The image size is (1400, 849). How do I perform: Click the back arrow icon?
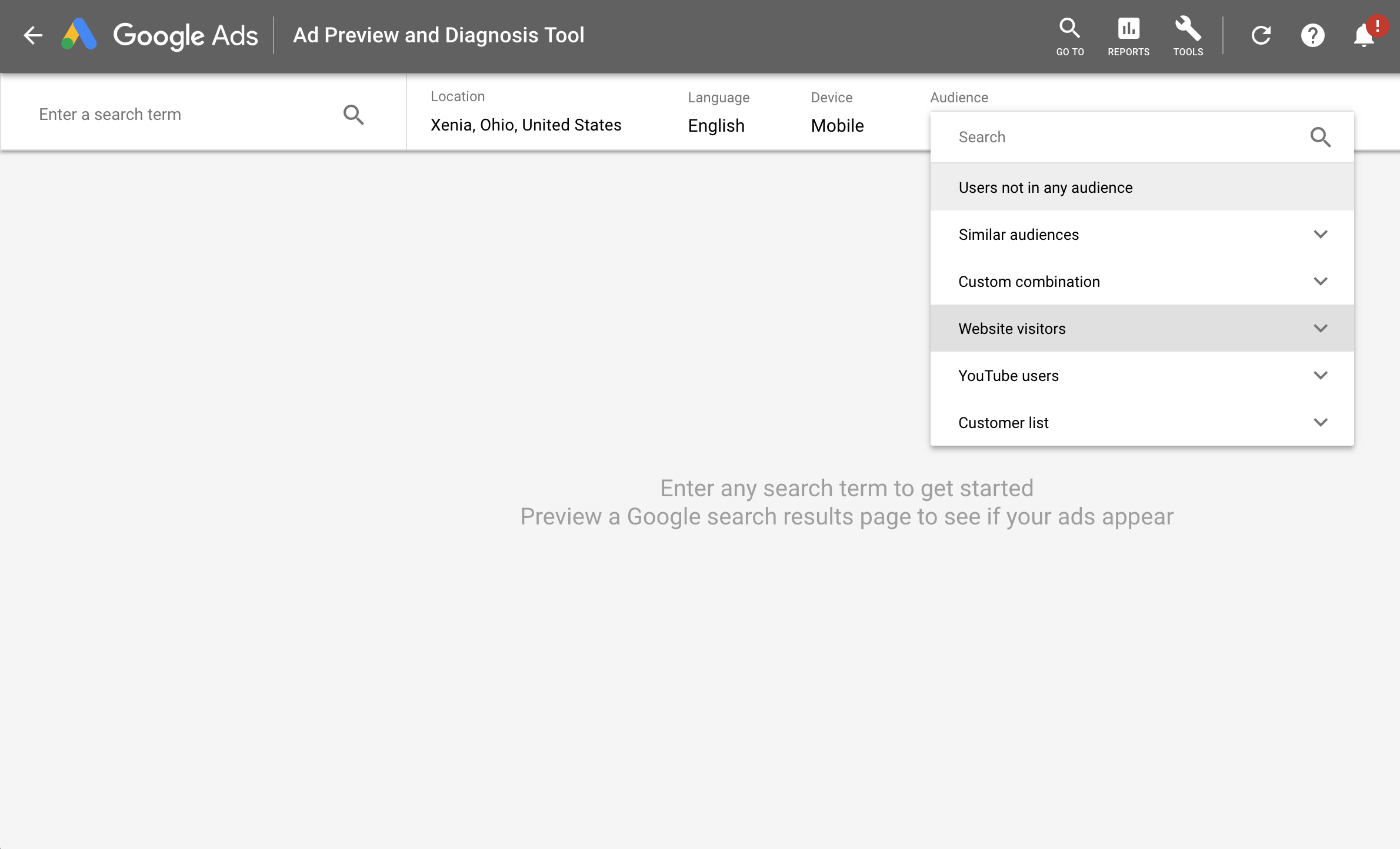point(33,35)
